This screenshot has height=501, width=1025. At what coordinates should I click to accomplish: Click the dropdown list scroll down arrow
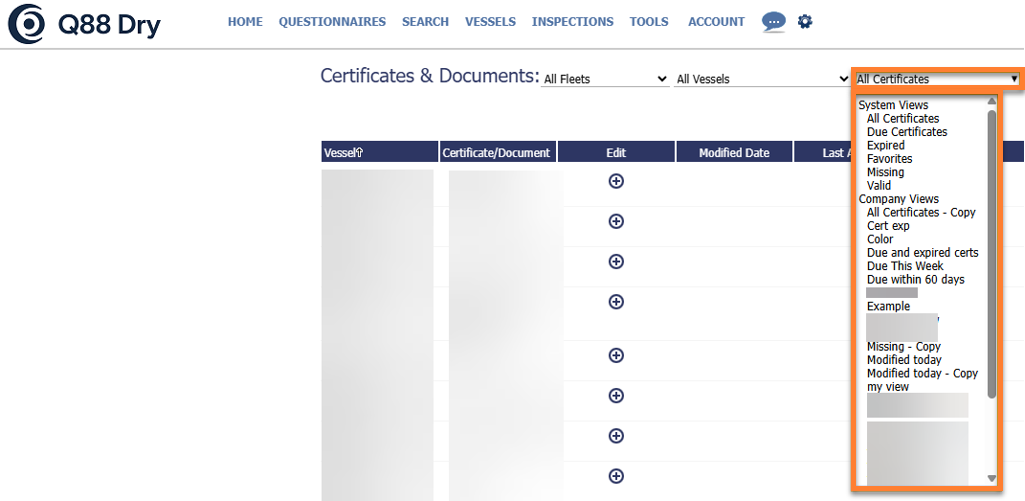(x=992, y=479)
